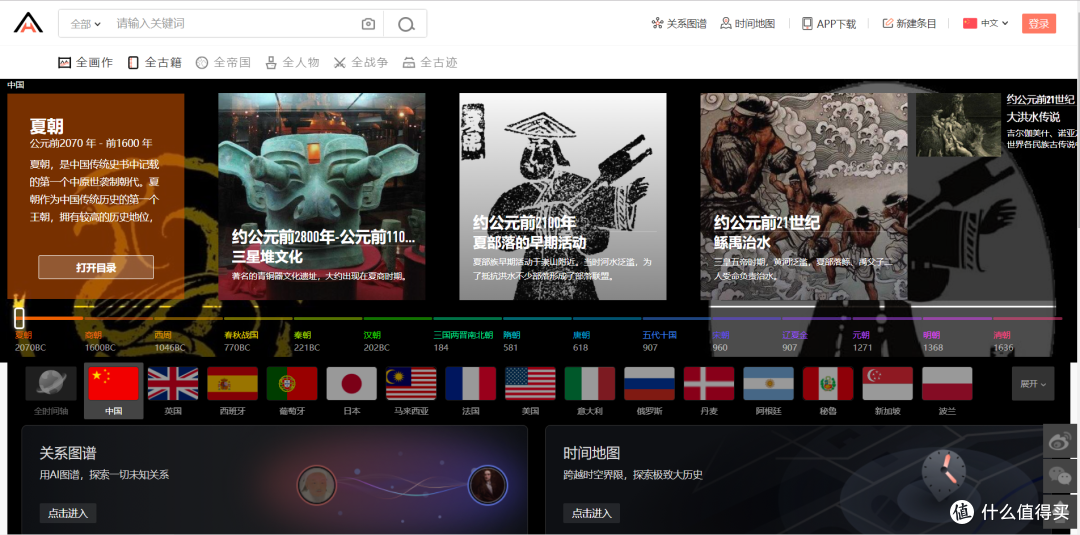
Task: Select the 全古籍 tab
Action: [154, 63]
